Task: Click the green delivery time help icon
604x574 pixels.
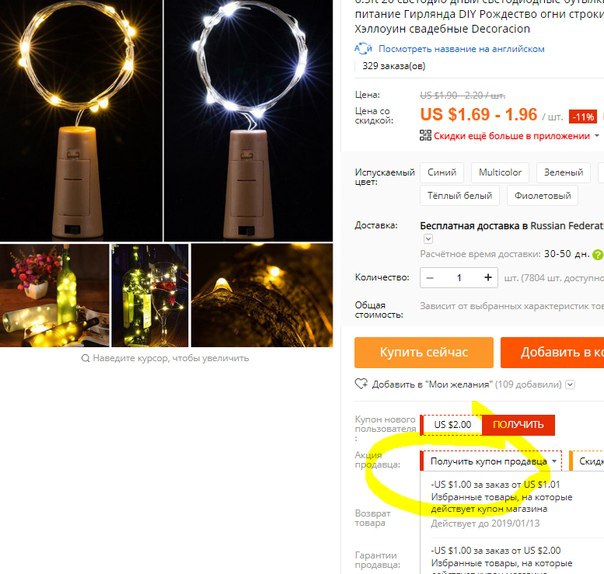Action: click(x=598, y=254)
